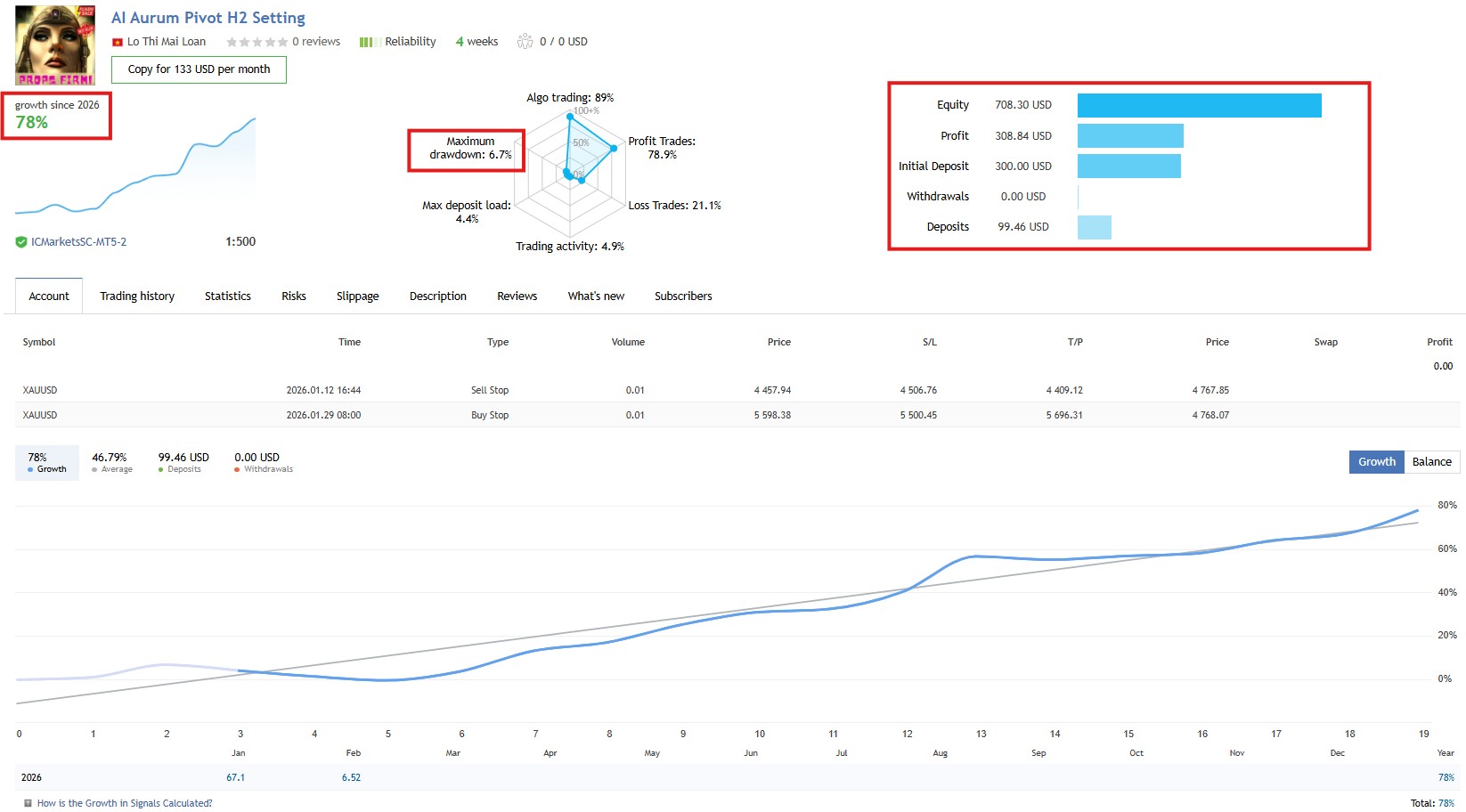This screenshot has height=812, width=1466.
Task: Open author Lo Thi Mai Loan profile
Action: coord(167,42)
